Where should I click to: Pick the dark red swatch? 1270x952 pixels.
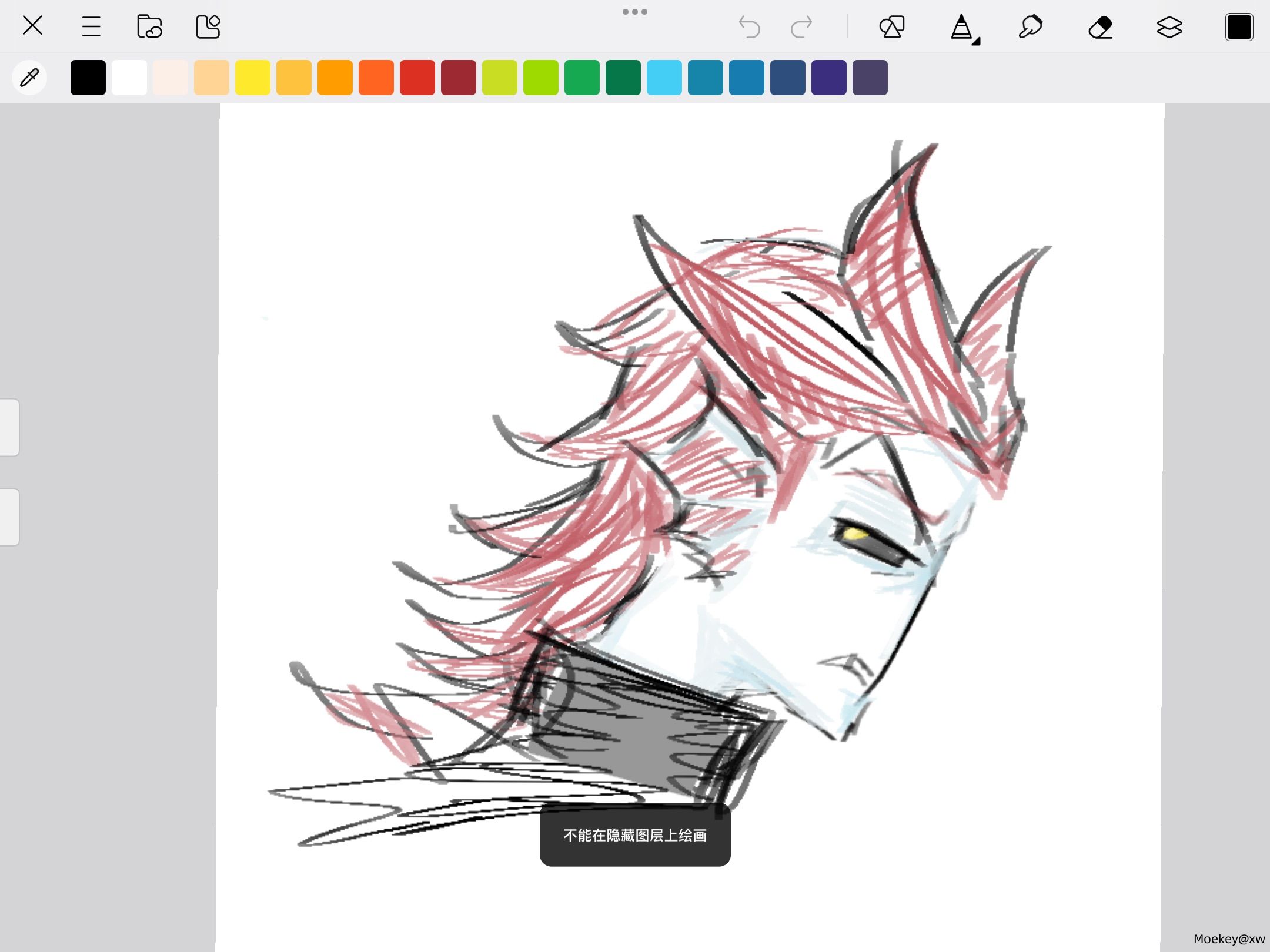(459, 77)
